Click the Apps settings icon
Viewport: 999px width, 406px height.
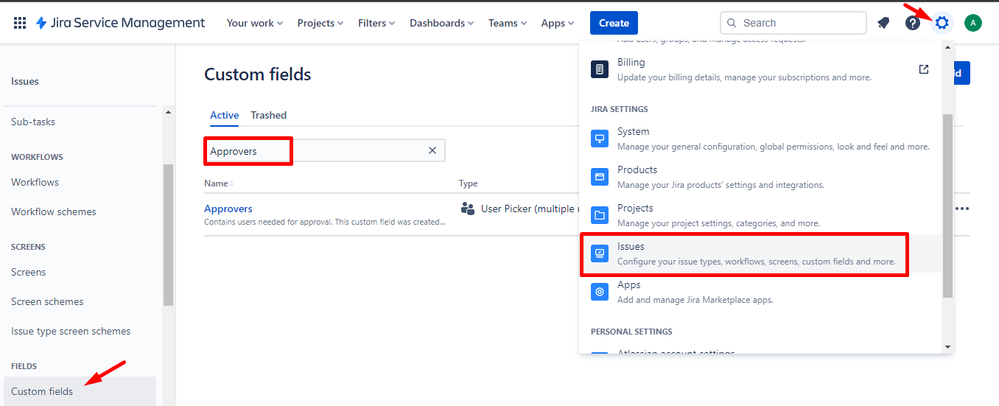(x=600, y=292)
